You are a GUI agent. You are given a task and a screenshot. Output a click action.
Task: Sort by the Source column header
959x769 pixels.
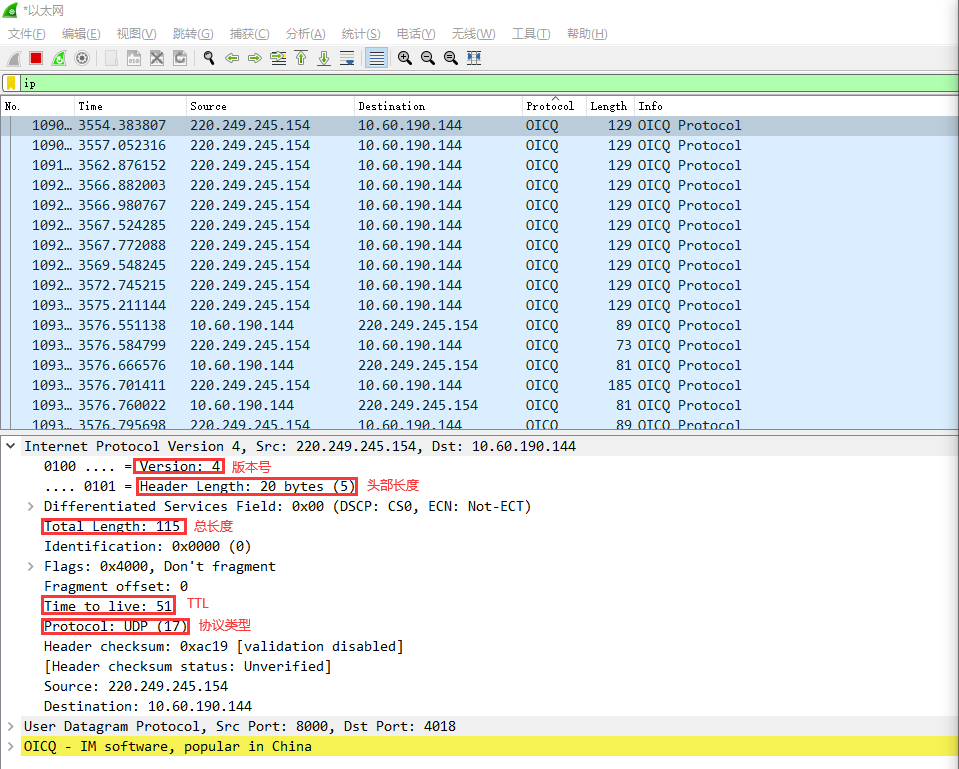pyautogui.click(x=270, y=106)
